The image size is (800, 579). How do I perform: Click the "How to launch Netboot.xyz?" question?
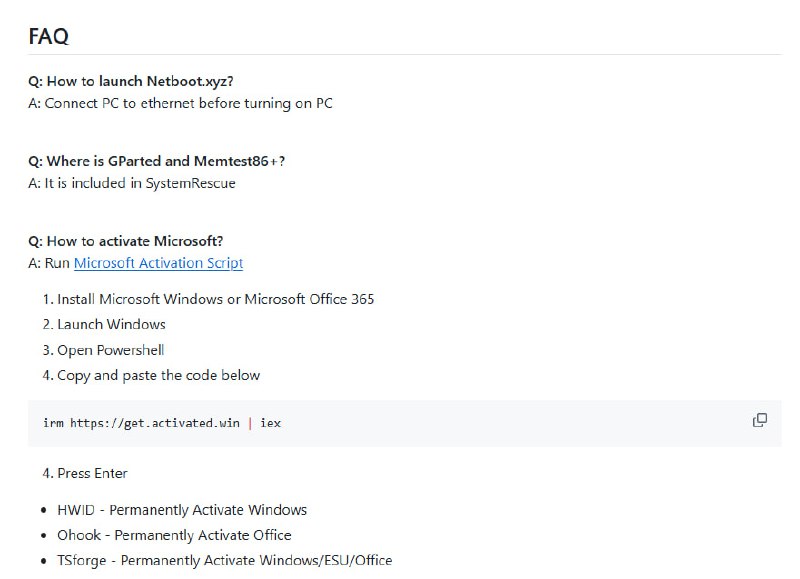tap(131, 81)
